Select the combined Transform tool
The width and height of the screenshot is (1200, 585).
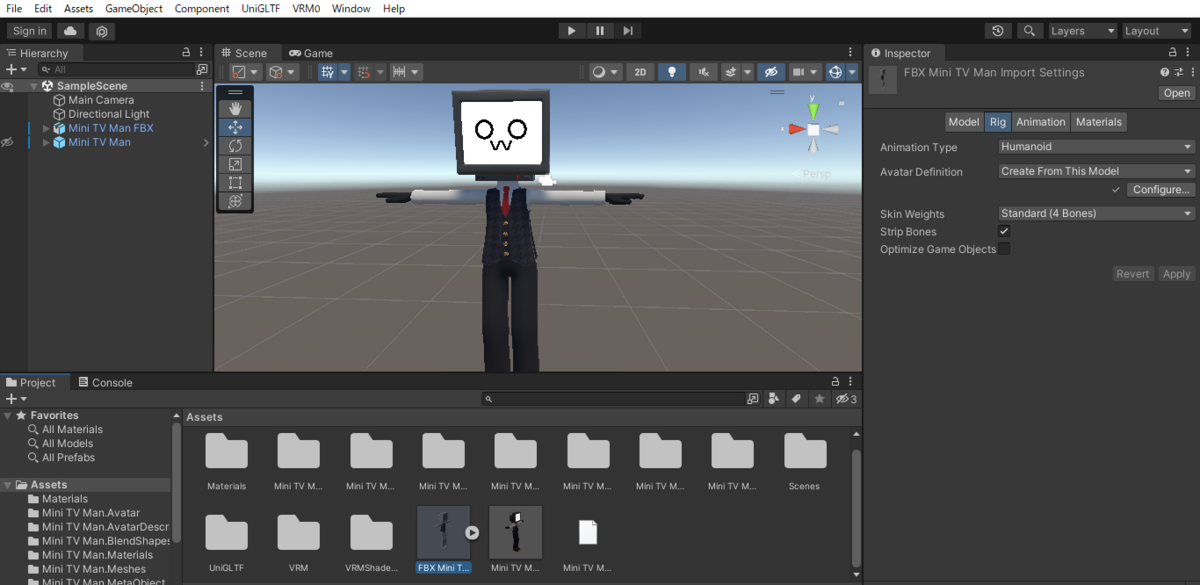(x=236, y=201)
